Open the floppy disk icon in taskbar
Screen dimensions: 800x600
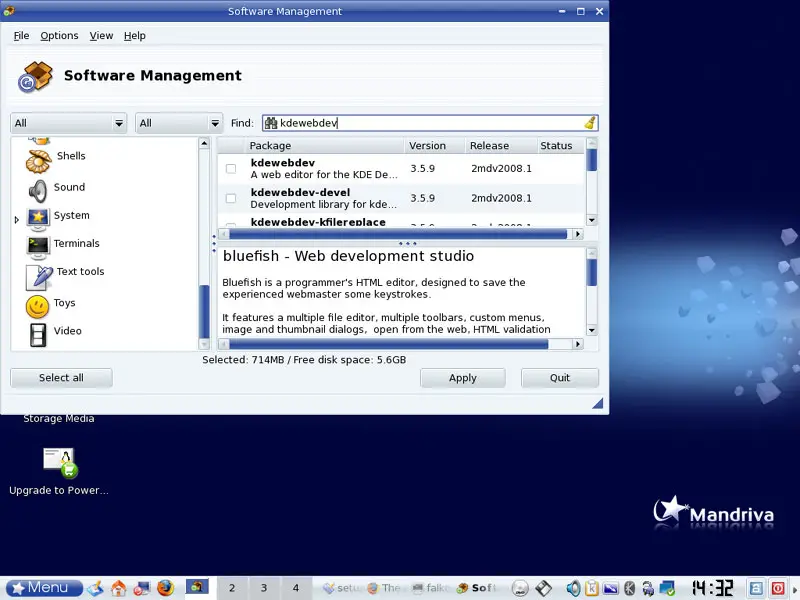coord(543,588)
